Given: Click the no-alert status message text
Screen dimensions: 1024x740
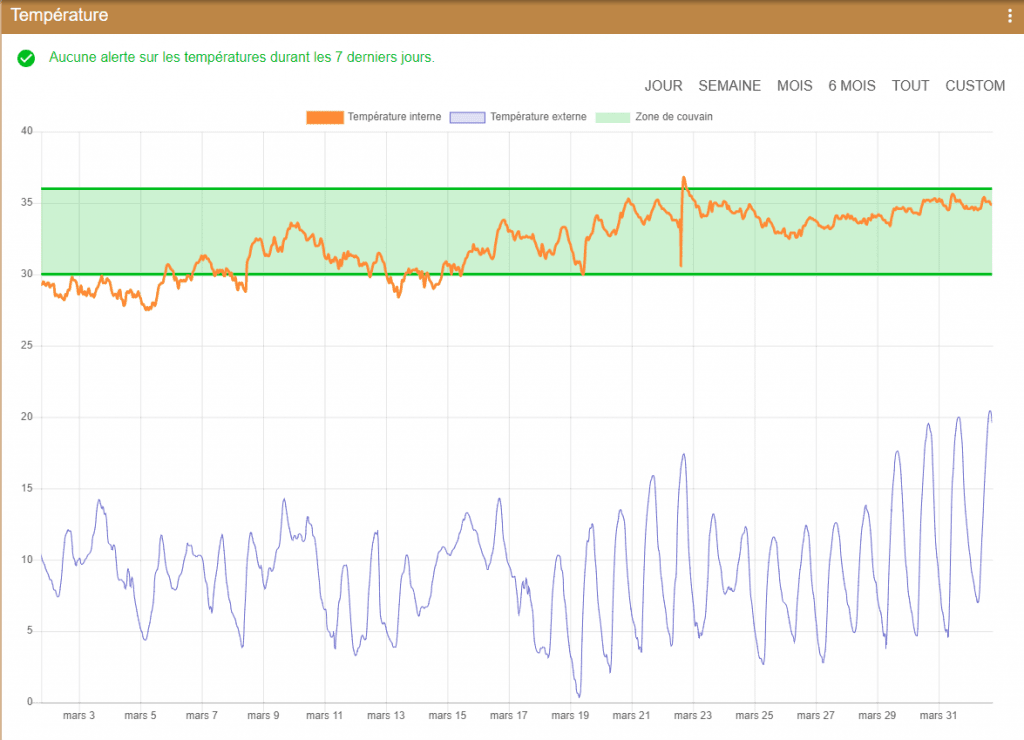Looking at the screenshot, I should [x=242, y=57].
